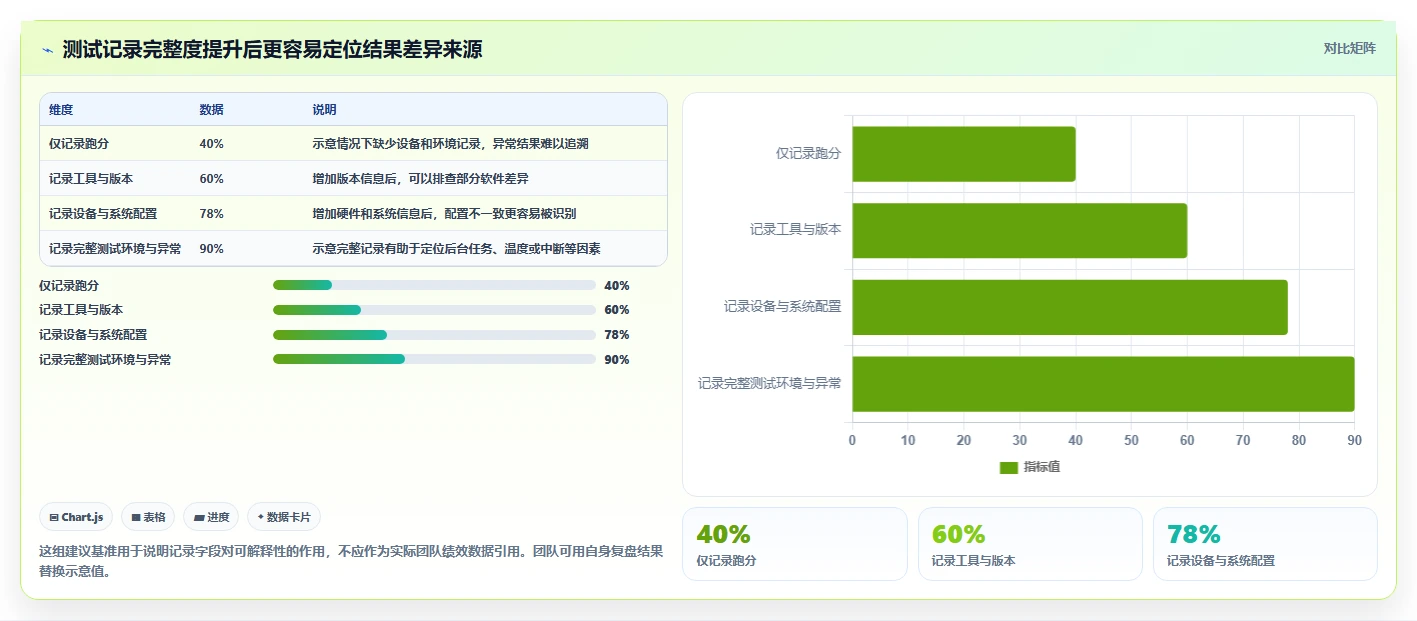Select the 进度 chip
This screenshot has width=1417, height=621.
pyautogui.click(x=211, y=517)
